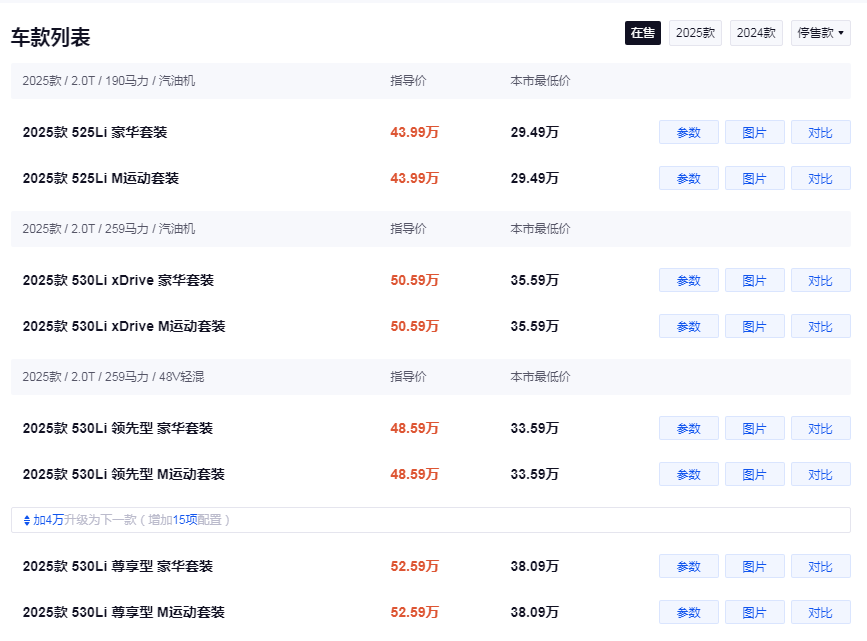
Task: Open 参数 for 530Li 领先型 M运动套装
Action: click(x=688, y=474)
